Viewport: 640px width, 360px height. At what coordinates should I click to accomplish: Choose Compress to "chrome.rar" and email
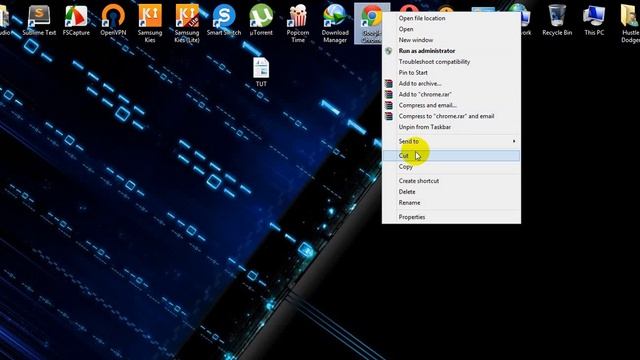(451, 116)
